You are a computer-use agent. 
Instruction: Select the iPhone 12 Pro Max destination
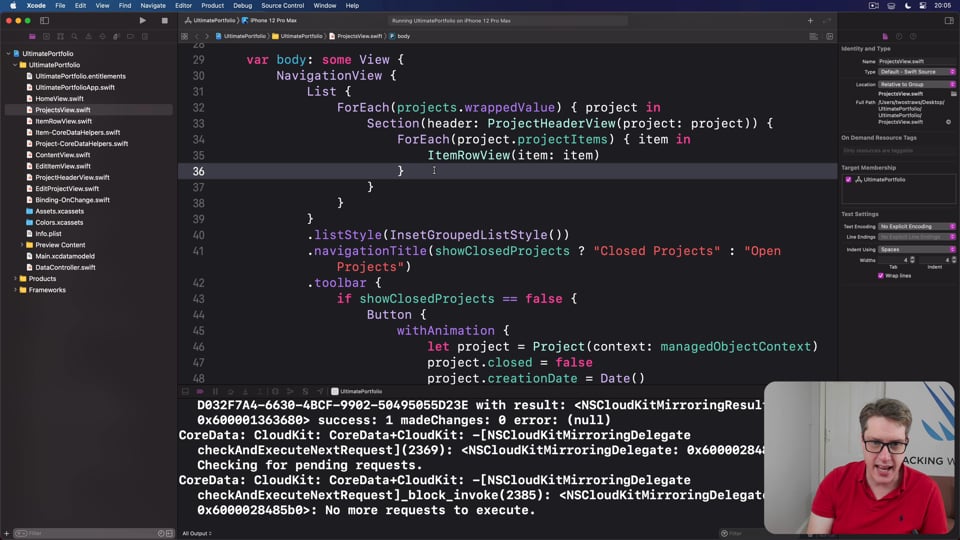click(270, 20)
